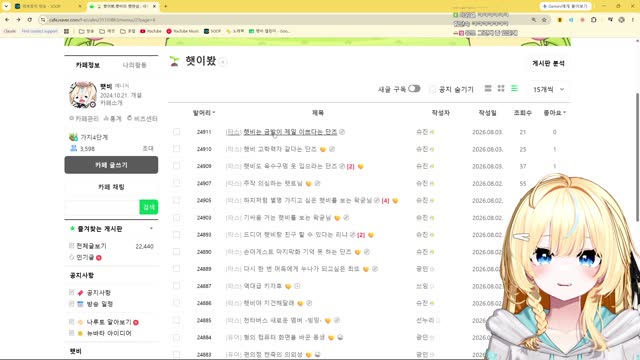Open the YouTube Music bookmark
This screenshot has width=640, height=360.
[x=182, y=31]
